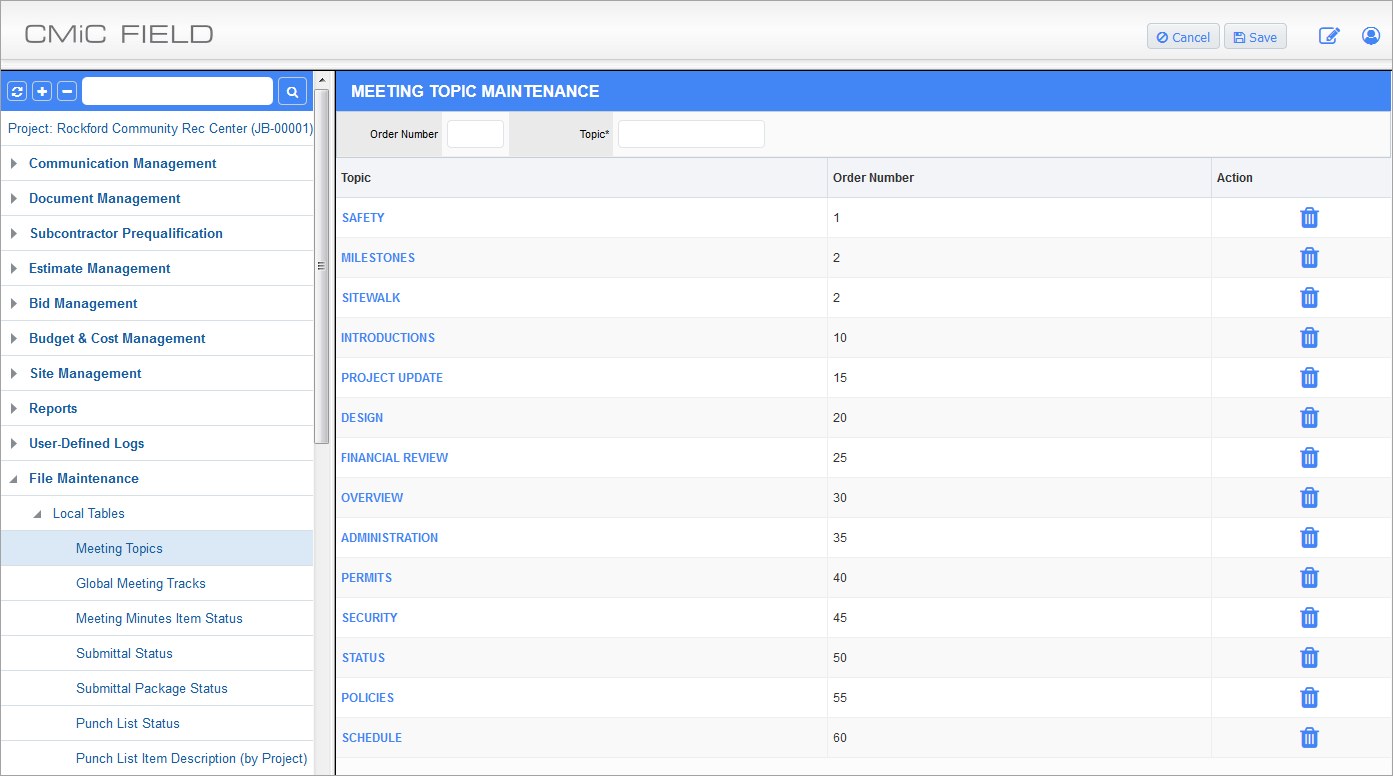Delete the PERMITS topic with trash icon
Image resolution: width=1393 pixels, height=776 pixels.
tap(1309, 578)
